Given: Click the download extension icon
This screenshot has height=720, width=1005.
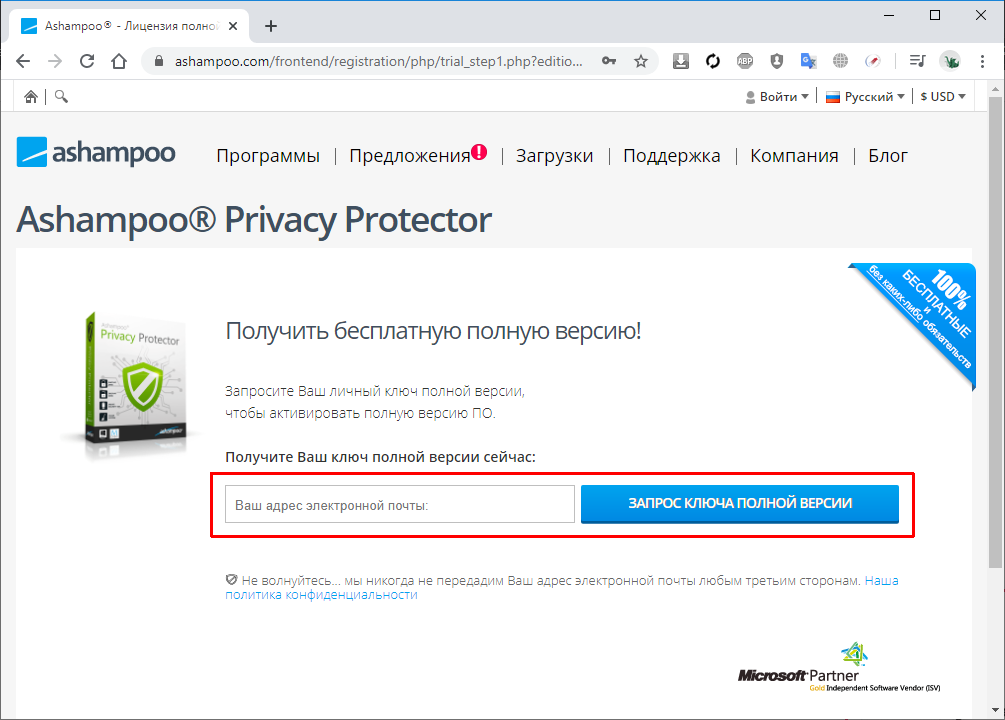Looking at the screenshot, I should (x=681, y=60).
